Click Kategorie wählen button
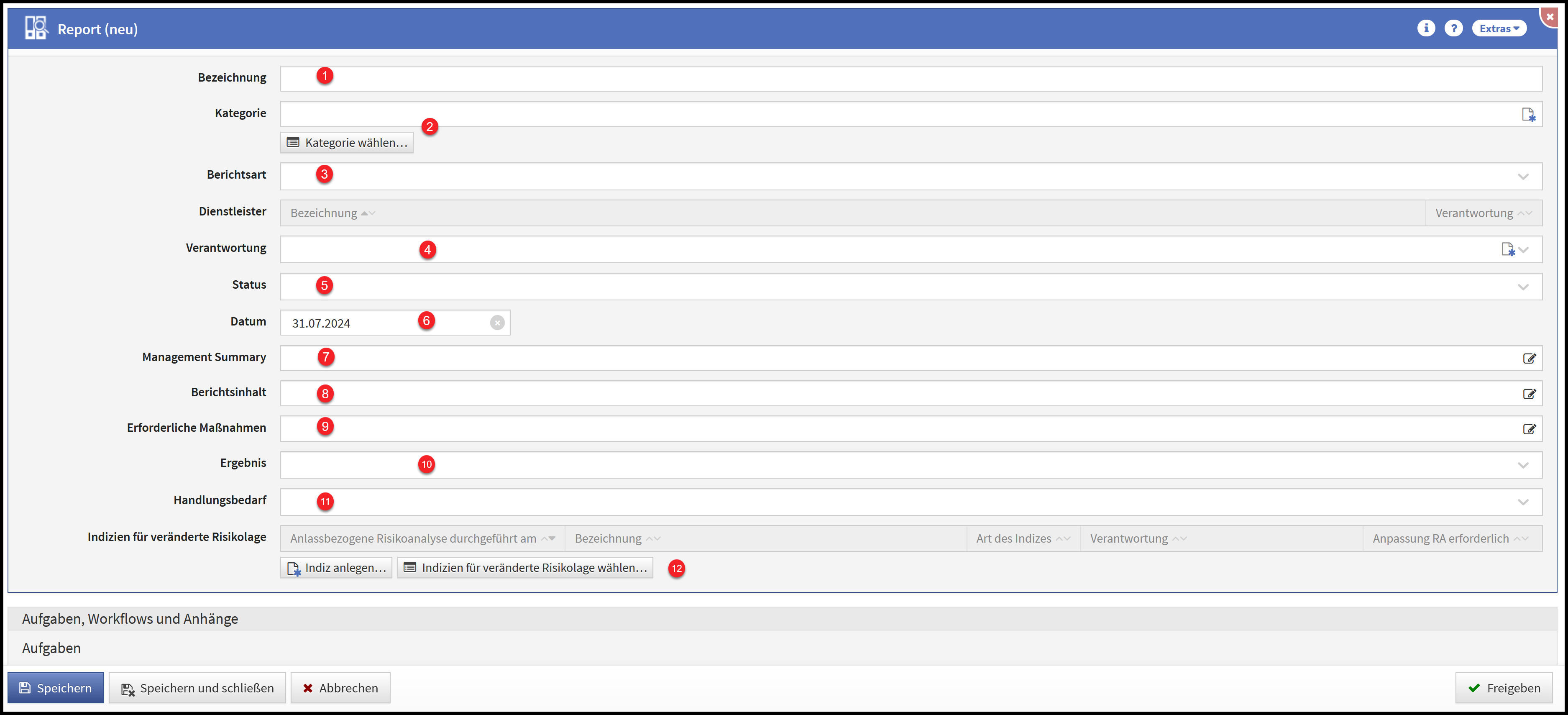 [x=347, y=143]
